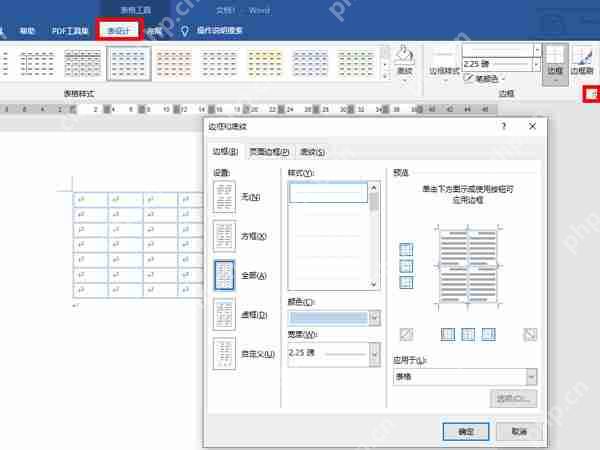Activate the 边框刷 border painter tool
Image resolution: width=600 pixels, height=450 pixels.
[x=582, y=61]
